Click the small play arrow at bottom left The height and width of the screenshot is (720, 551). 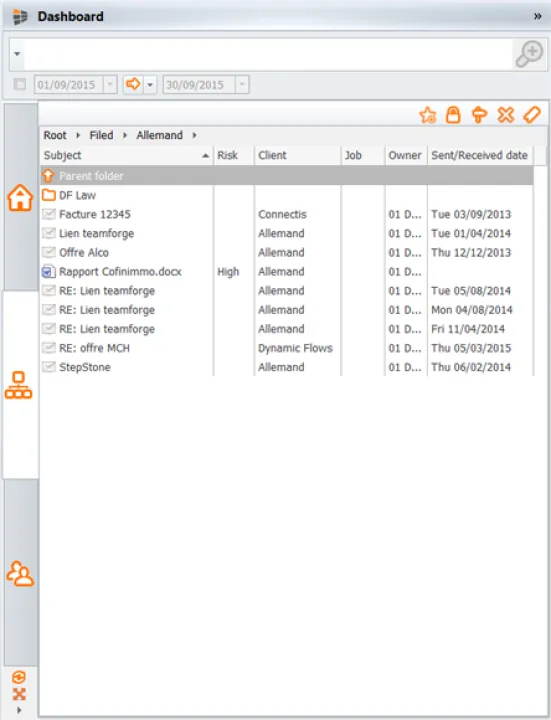tap(19, 710)
